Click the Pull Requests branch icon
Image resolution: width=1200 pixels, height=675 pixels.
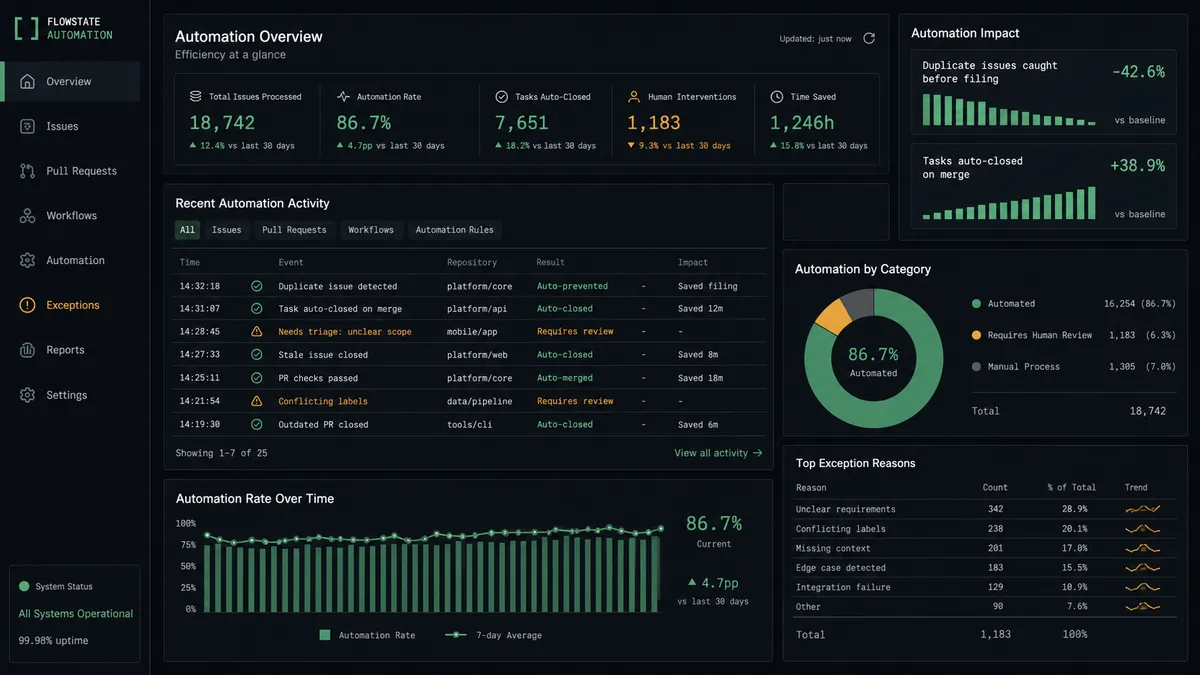click(x=28, y=171)
